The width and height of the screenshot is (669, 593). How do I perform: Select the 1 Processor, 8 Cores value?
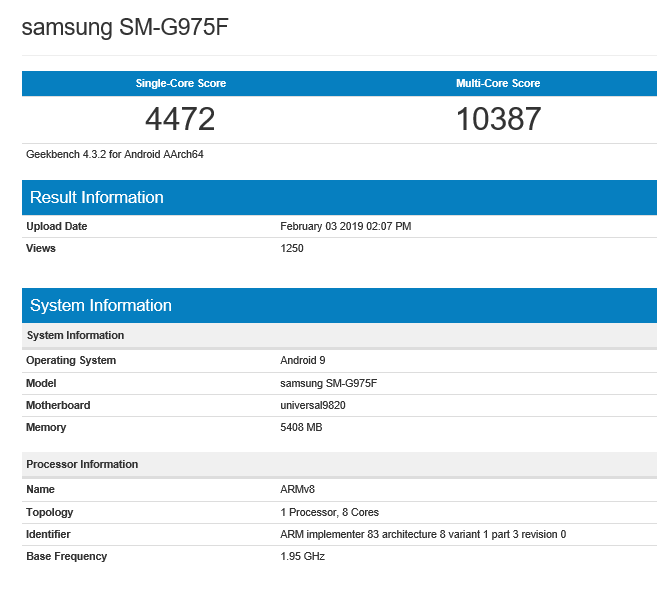[329, 512]
